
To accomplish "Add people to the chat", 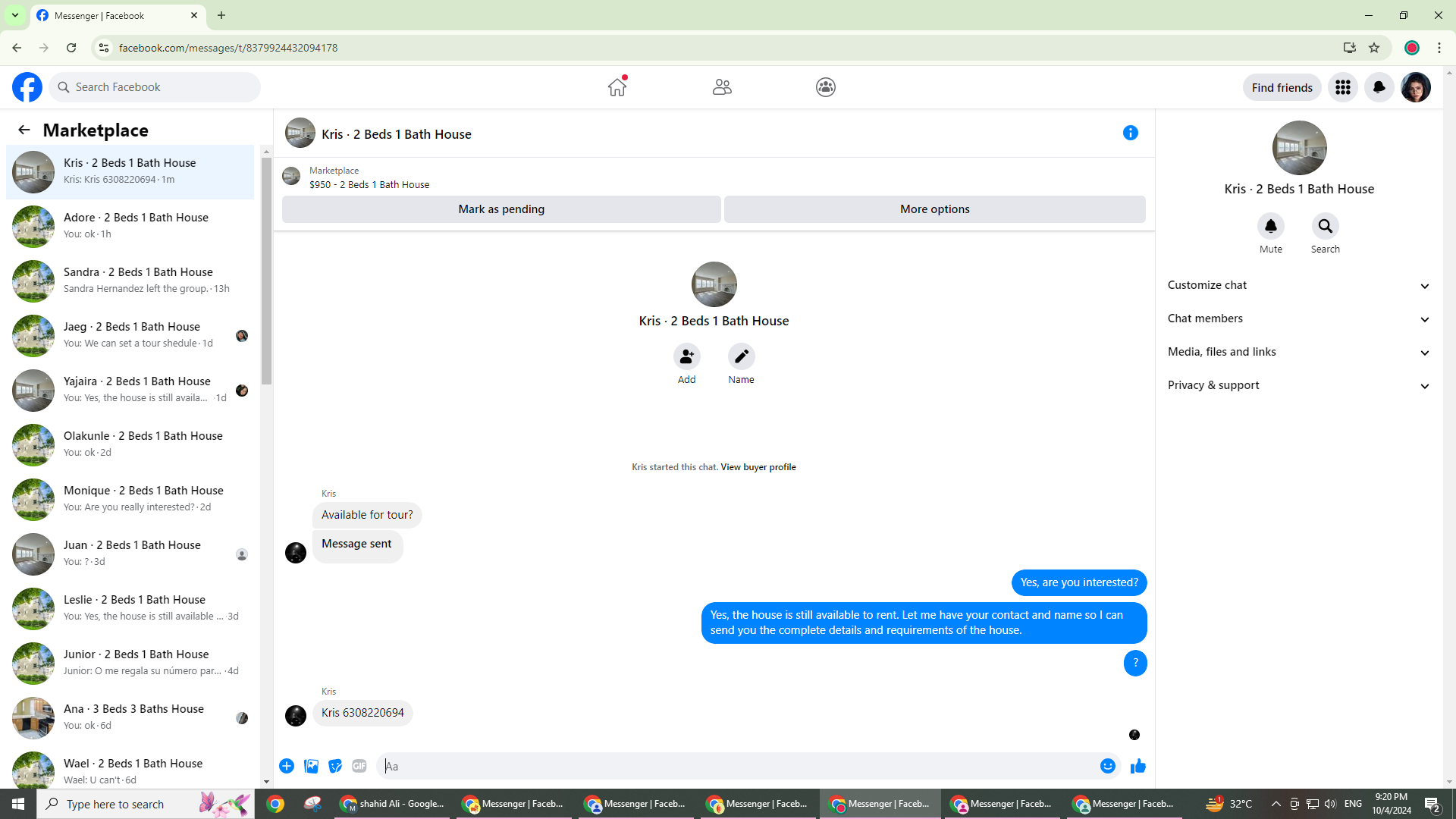I will click(x=686, y=356).
